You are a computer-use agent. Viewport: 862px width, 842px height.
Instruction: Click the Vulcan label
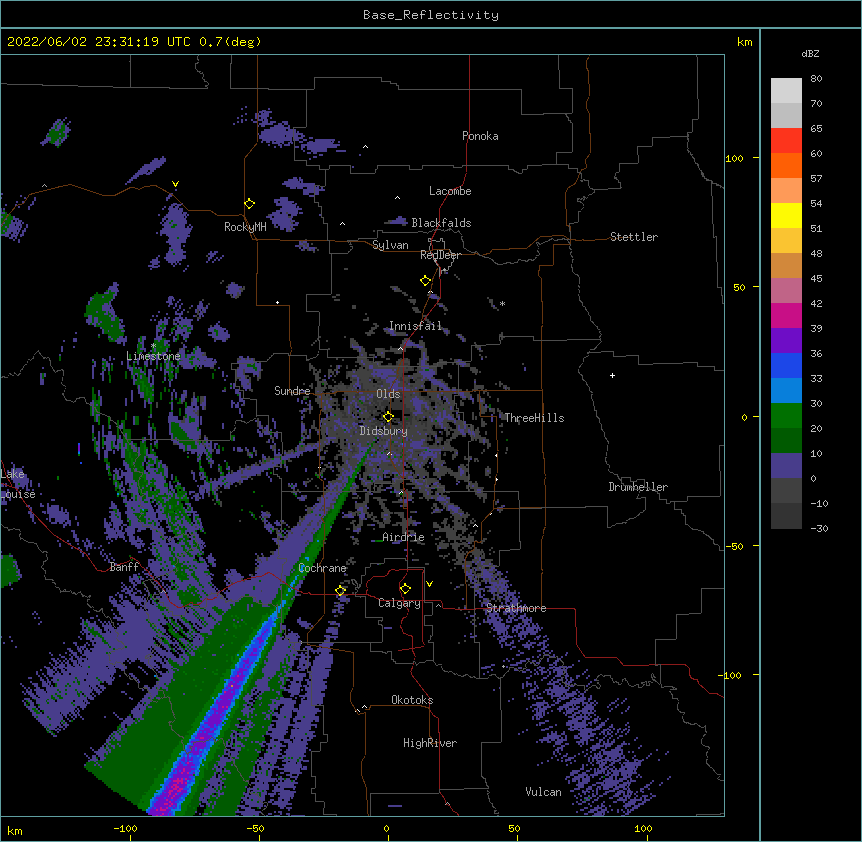coord(544,792)
